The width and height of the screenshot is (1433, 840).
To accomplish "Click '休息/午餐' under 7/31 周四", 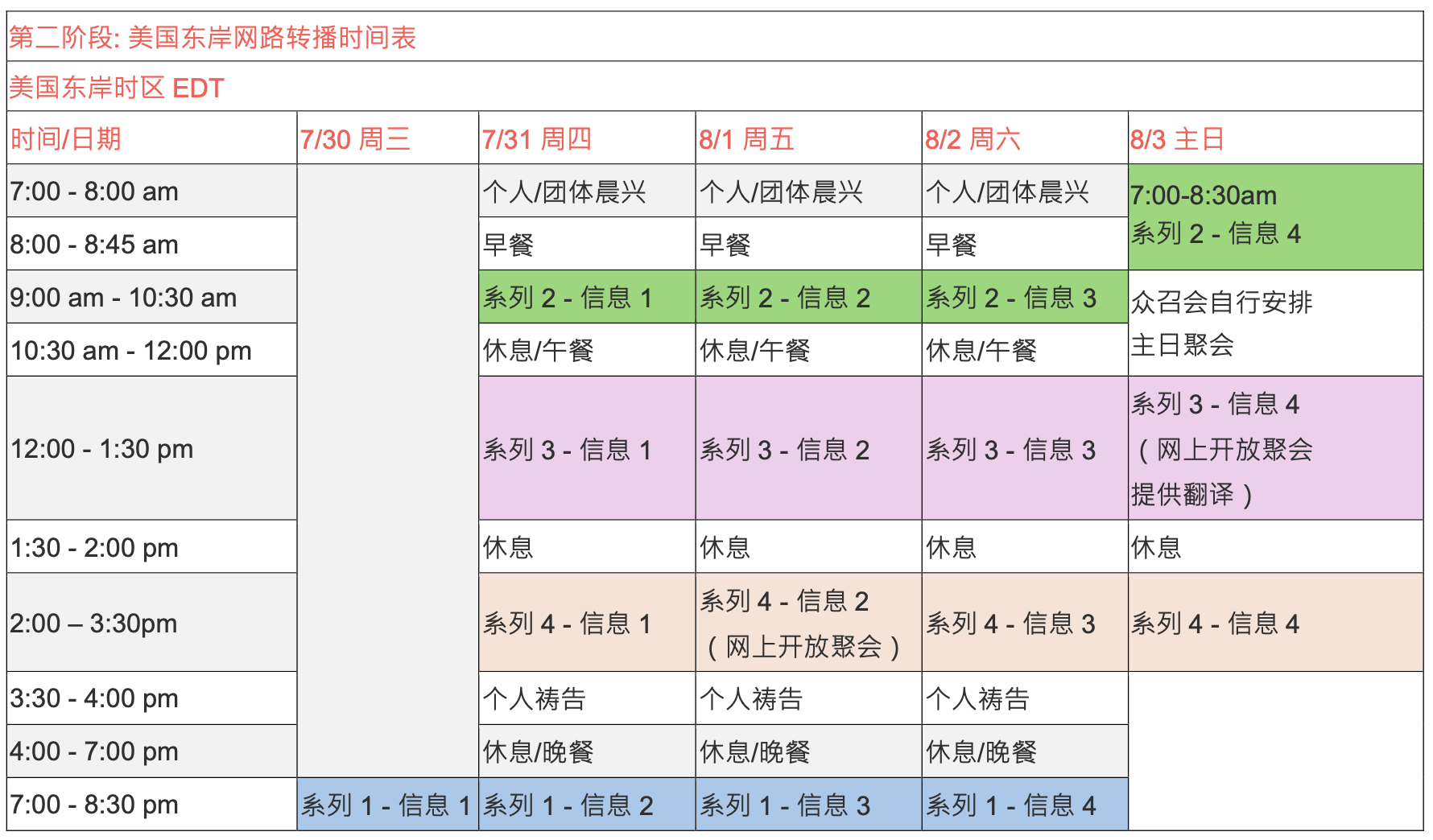I will (587, 350).
